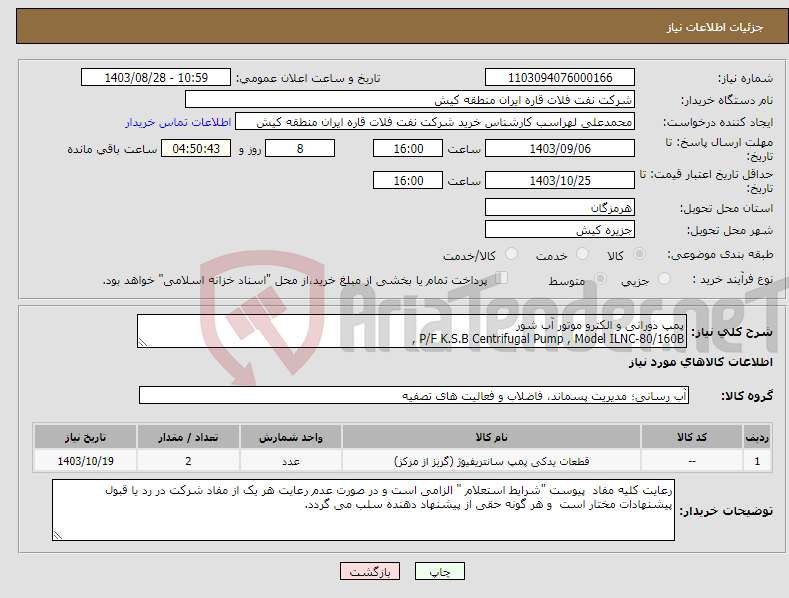This screenshot has height=598, width=789.
Task: Click the response deadline time 16:00
Action: 408,148
